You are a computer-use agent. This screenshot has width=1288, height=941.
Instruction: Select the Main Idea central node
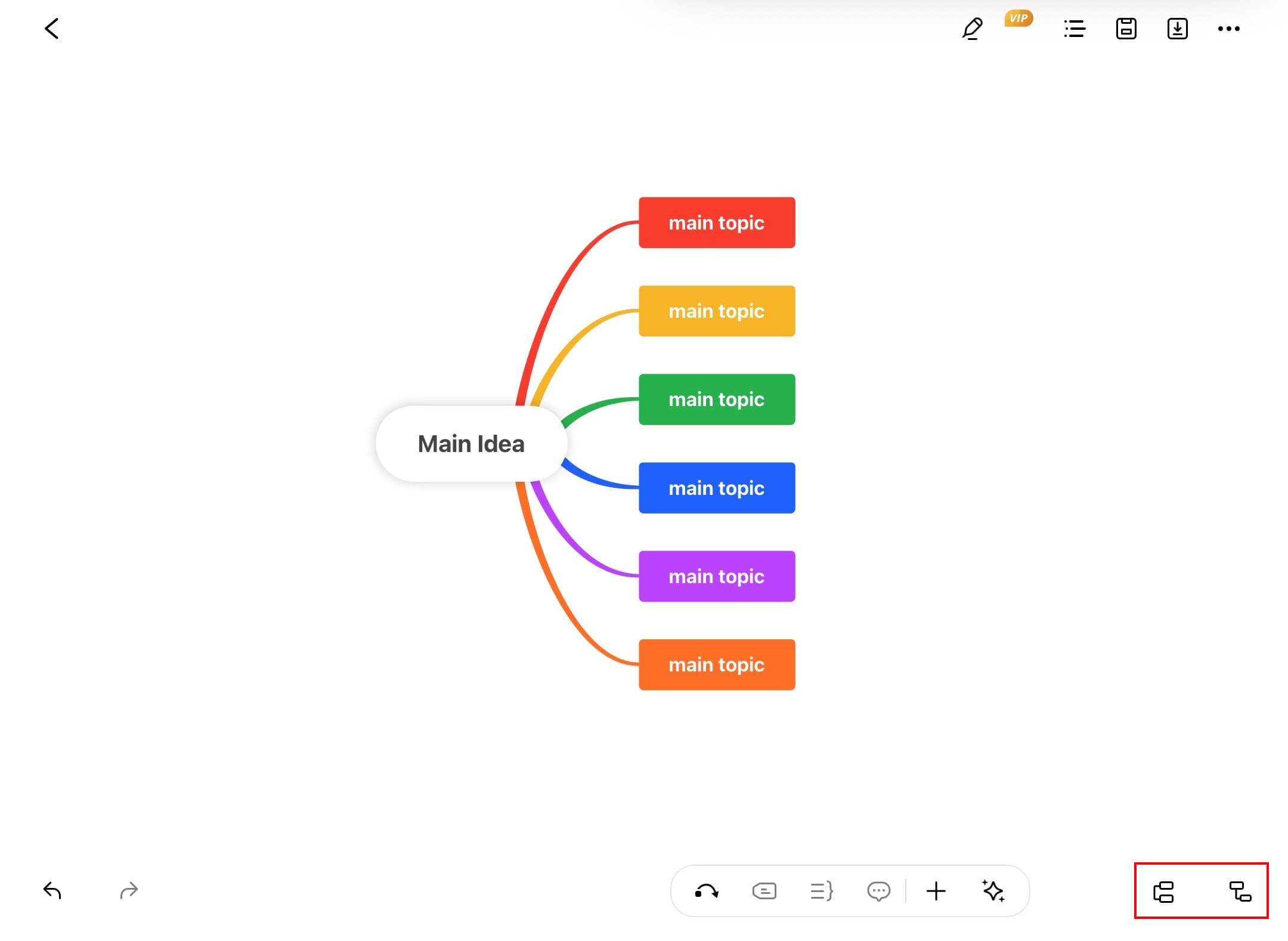(x=471, y=444)
